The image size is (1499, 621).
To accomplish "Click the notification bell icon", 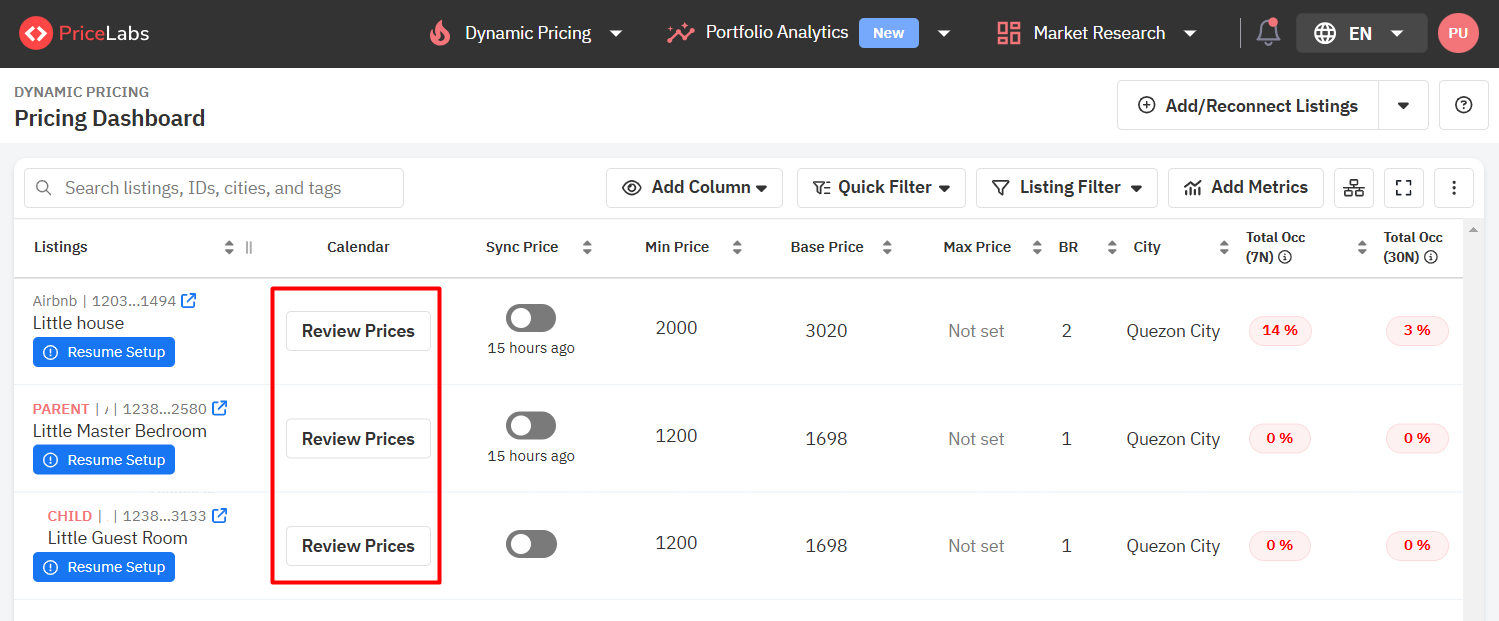I will pos(1268,32).
